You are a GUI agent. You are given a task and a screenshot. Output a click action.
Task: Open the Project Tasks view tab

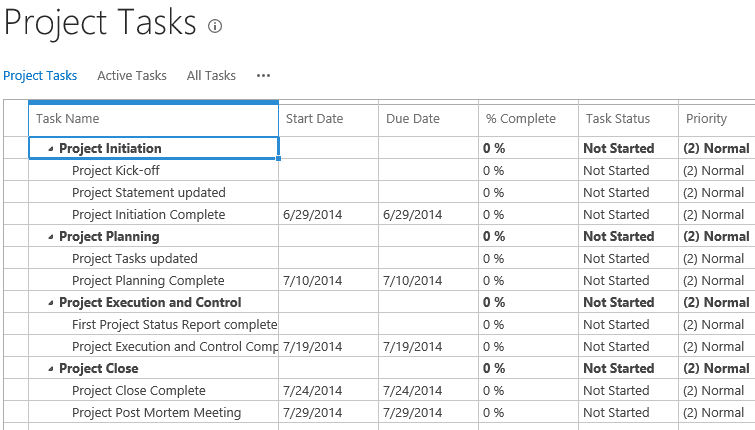point(40,76)
